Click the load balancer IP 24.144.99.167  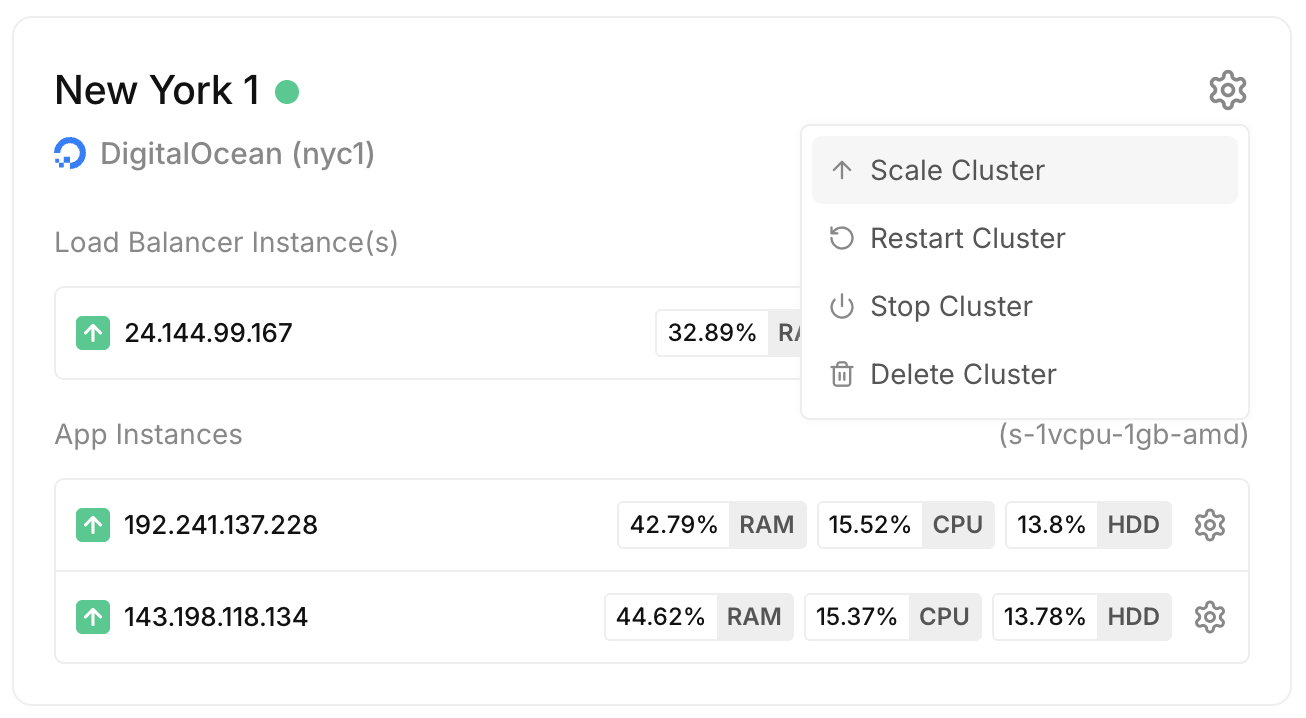pyautogui.click(x=208, y=333)
